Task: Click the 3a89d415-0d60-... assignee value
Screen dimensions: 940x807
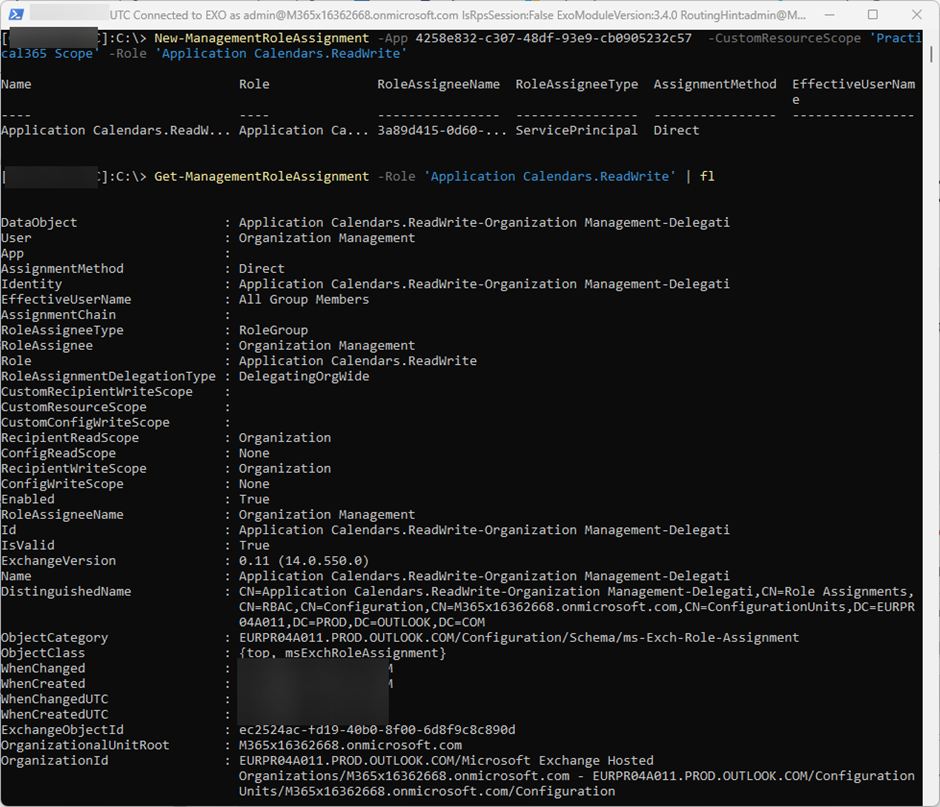Action: (x=442, y=131)
